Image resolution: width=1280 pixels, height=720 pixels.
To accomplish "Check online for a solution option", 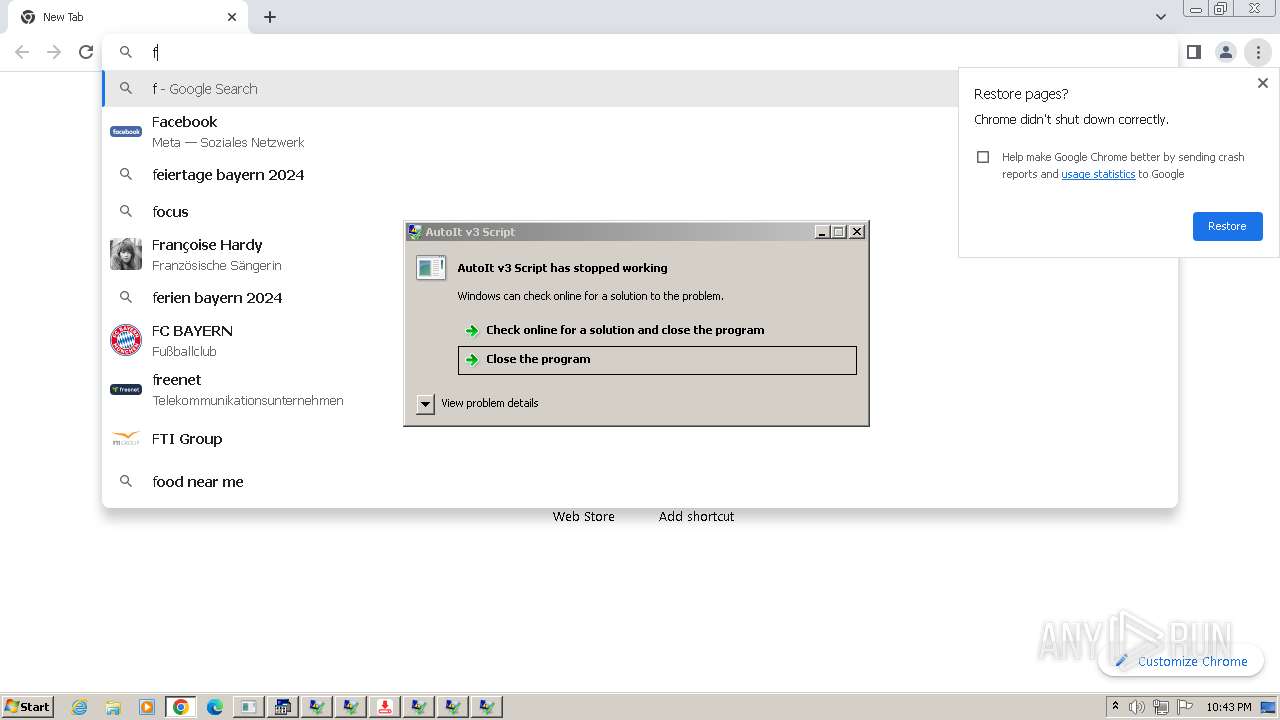I will 657,330.
